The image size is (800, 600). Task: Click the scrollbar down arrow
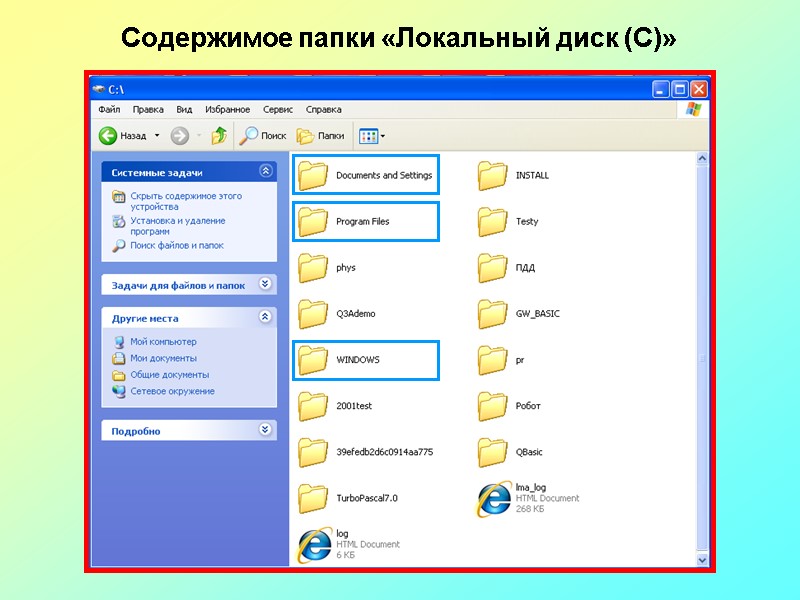(702, 560)
